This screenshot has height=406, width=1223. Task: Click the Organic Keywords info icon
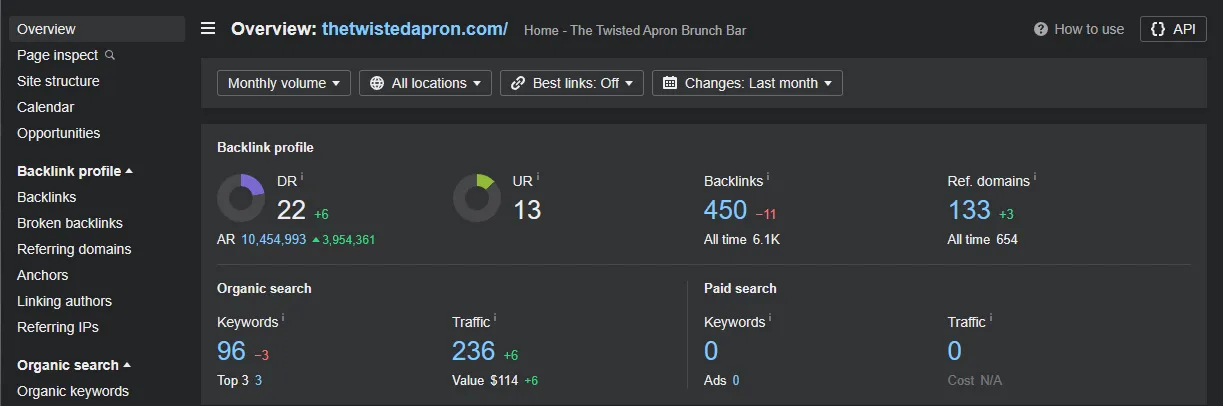click(283, 318)
